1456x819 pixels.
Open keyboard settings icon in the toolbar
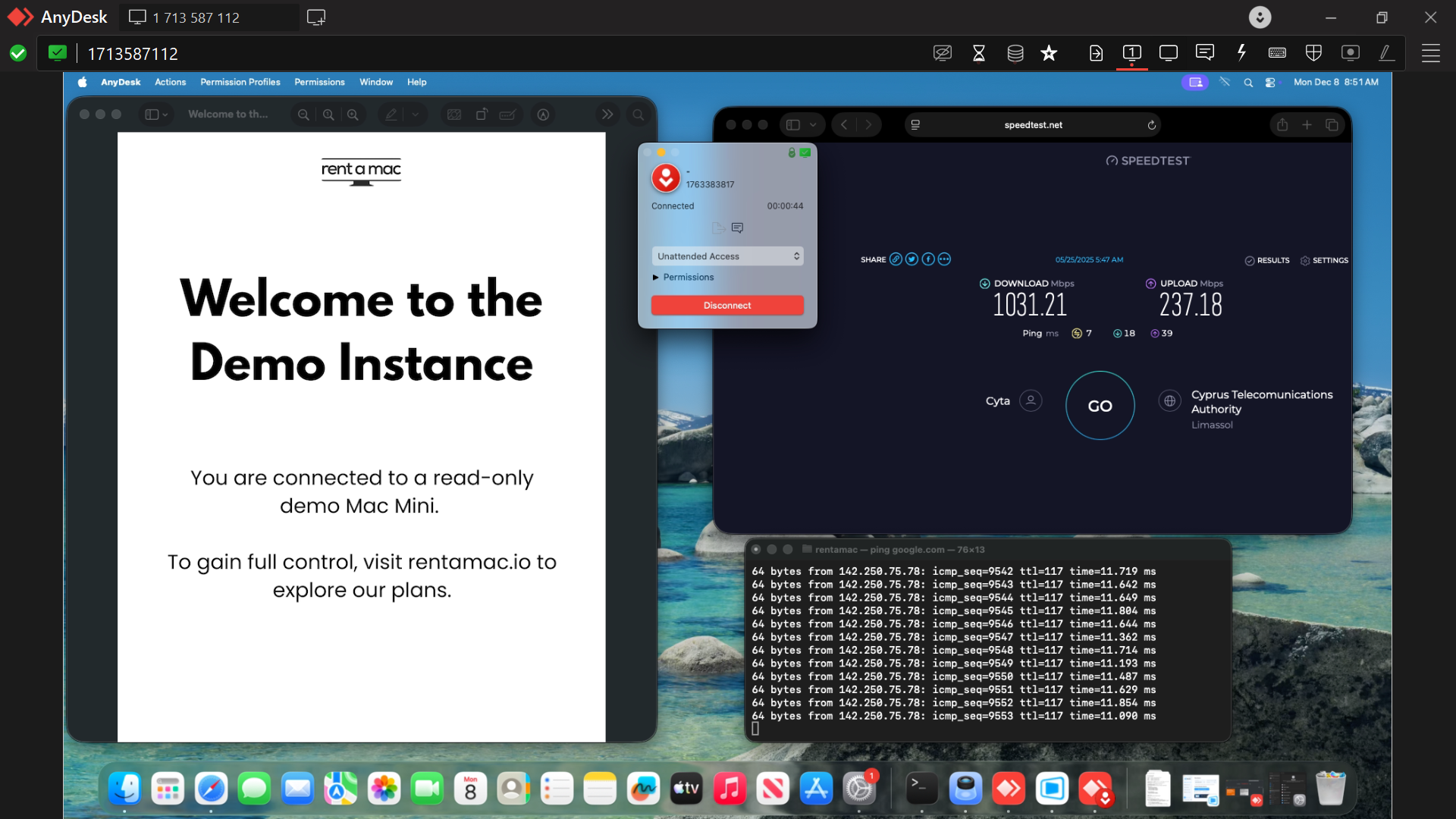click(1278, 53)
